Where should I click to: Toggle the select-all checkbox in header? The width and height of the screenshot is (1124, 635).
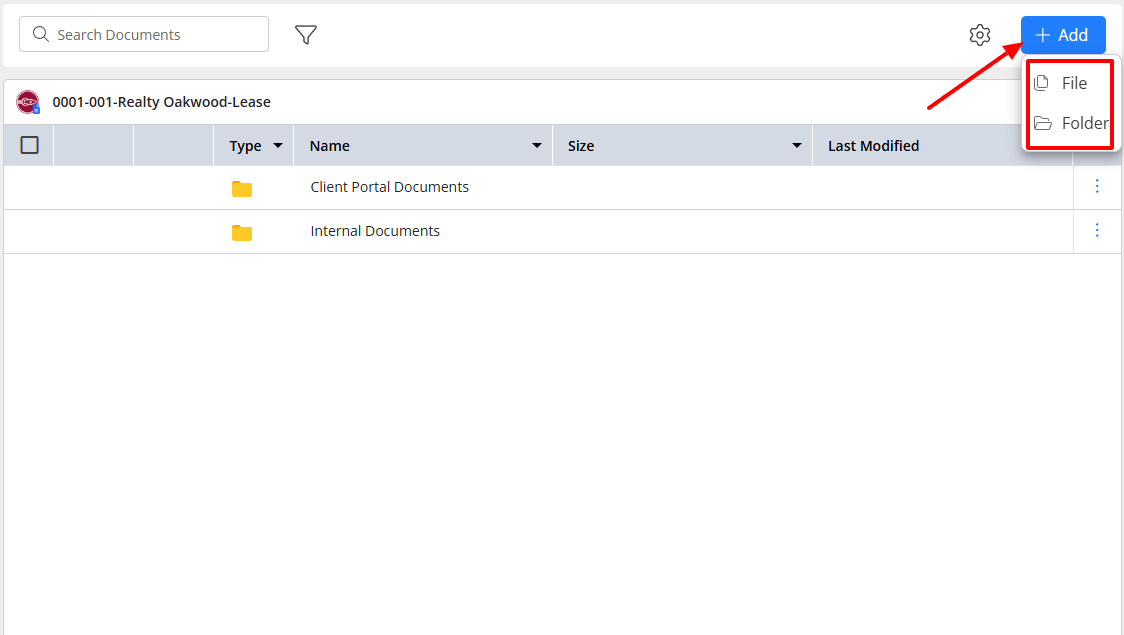coord(29,145)
